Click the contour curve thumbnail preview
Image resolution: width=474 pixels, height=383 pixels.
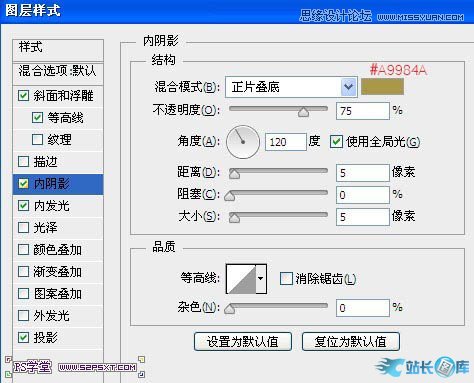point(241,279)
